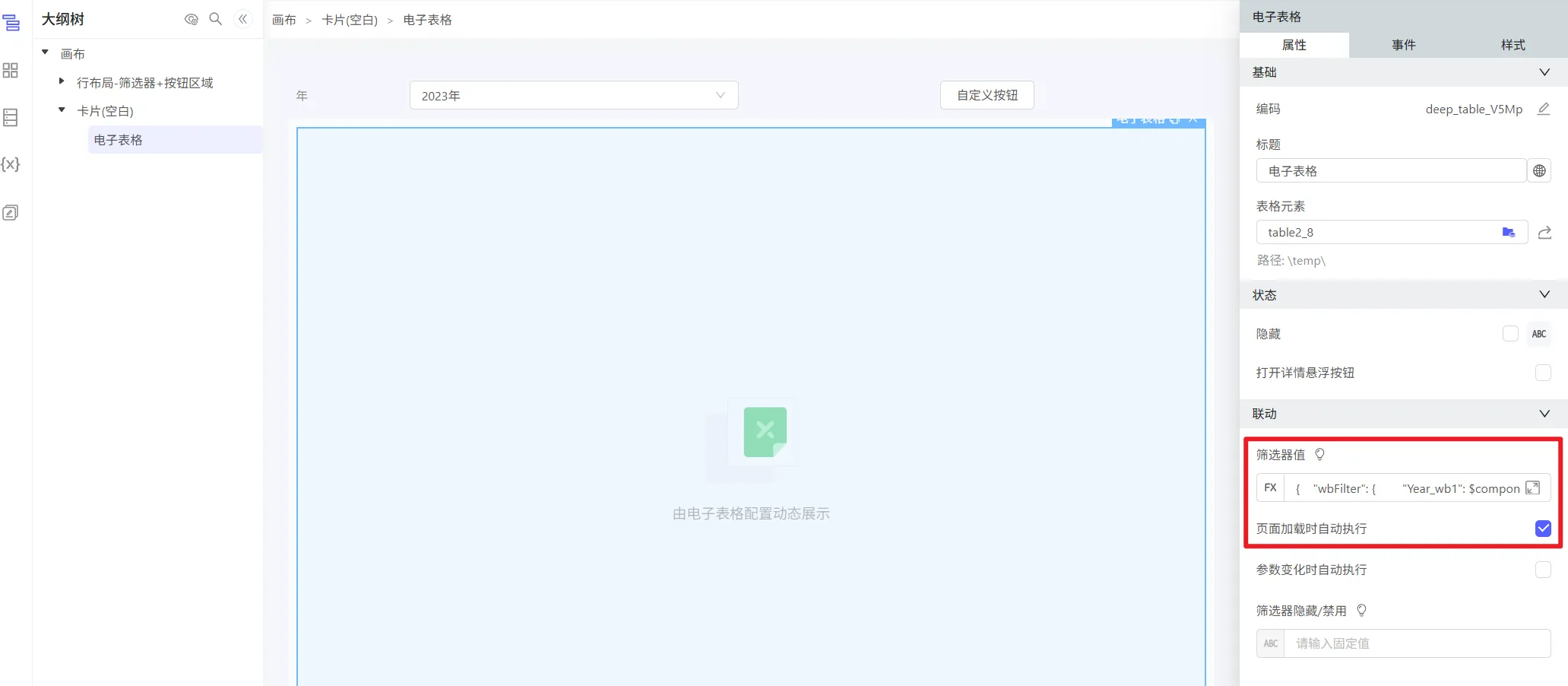Click the pencil icon to edit the code
The image size is (1568, 686).
[1543, 109]
